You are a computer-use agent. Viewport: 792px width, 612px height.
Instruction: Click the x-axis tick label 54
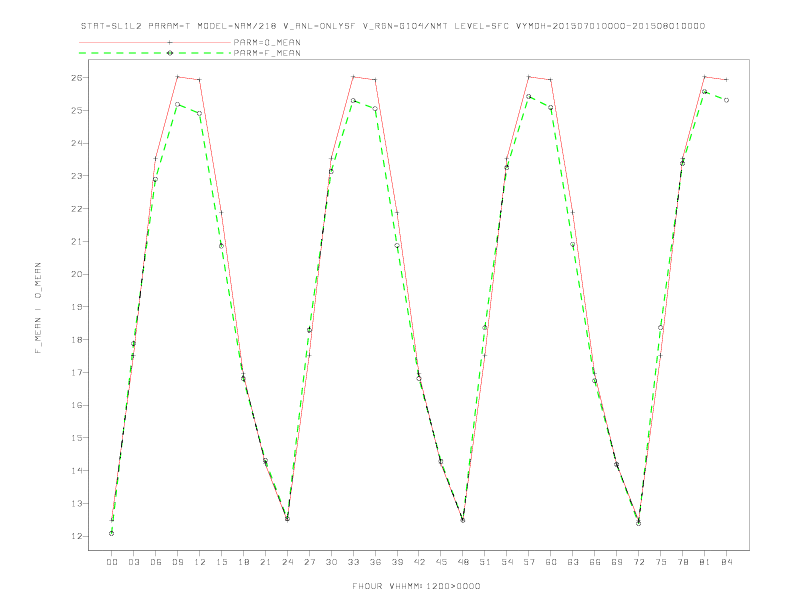[x=507, y=562]
